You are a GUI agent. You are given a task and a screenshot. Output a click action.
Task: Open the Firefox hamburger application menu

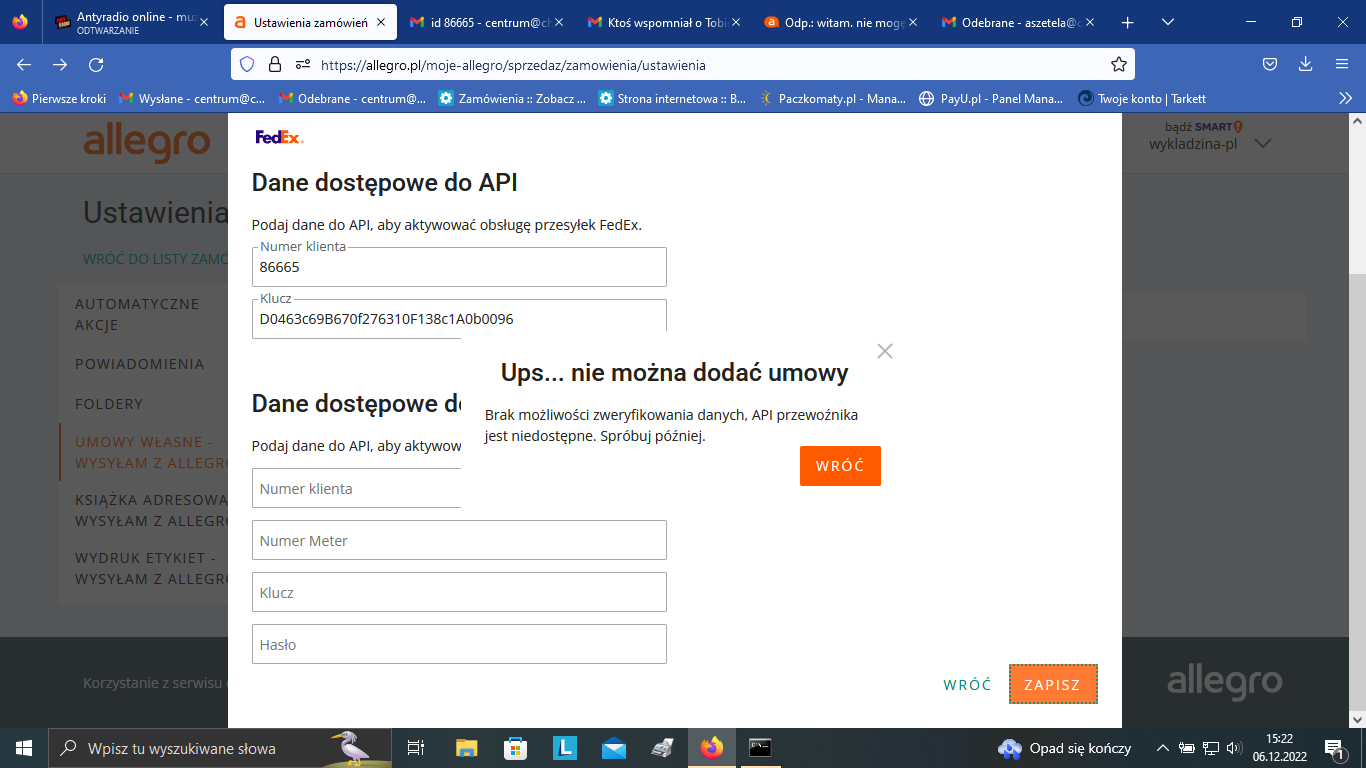[x=1342, y=64]
